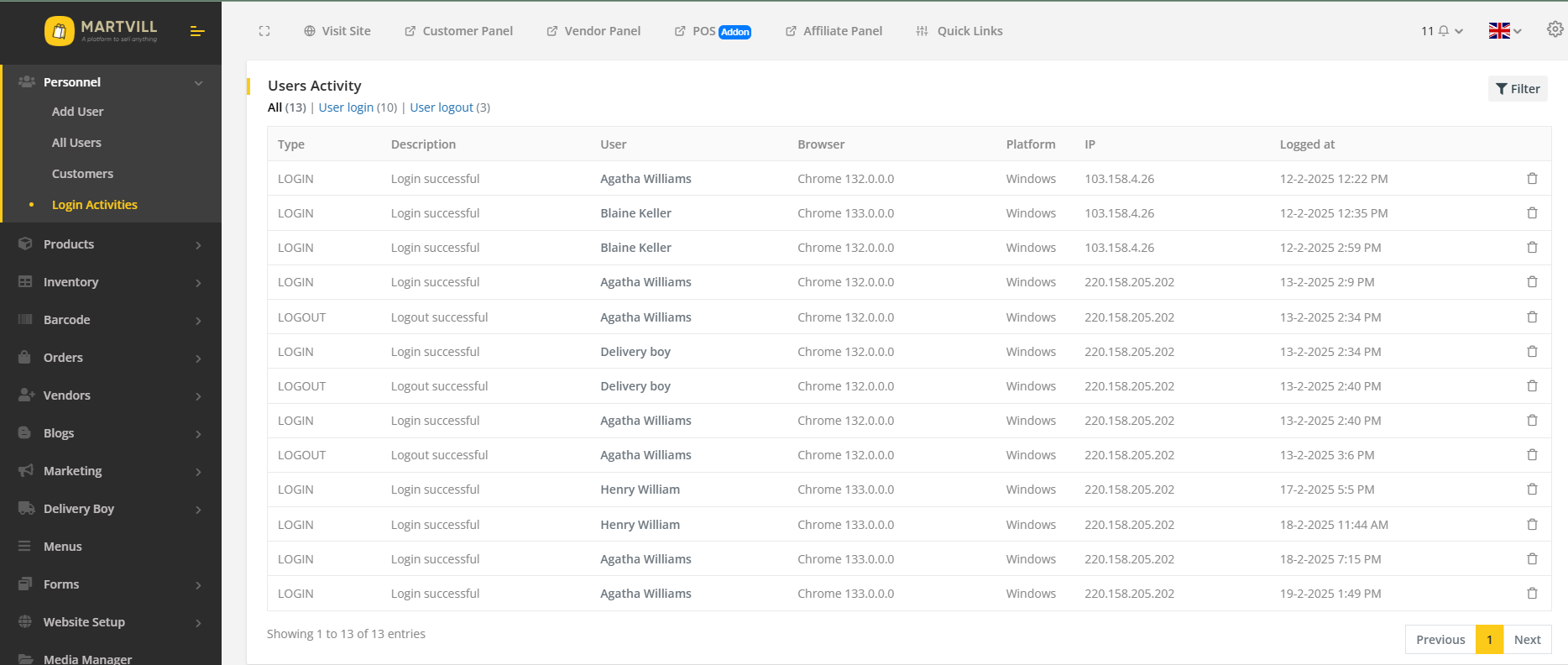Open the settings gear icon

1555,29
